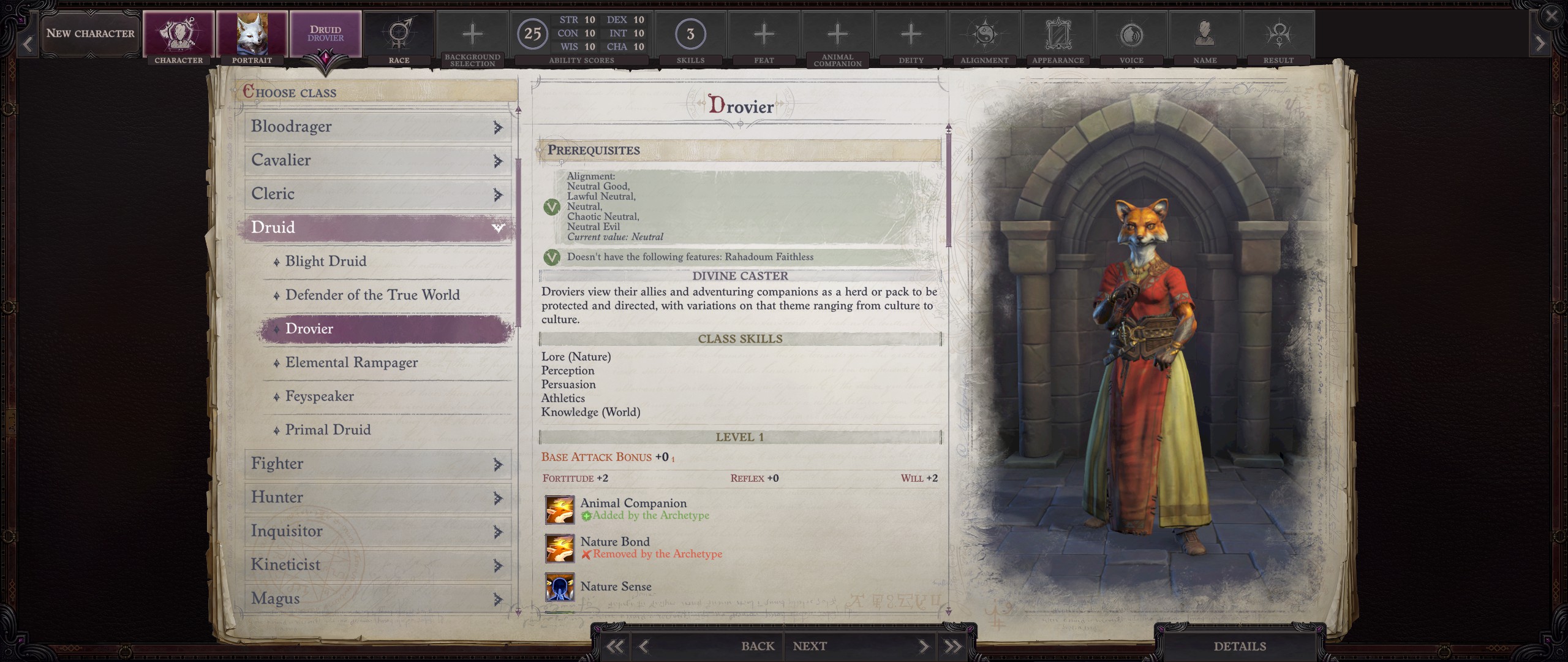Select the Elemental Rampager archetype
This screenshot has height=662, width=1568.
click(x=387, y=363)
